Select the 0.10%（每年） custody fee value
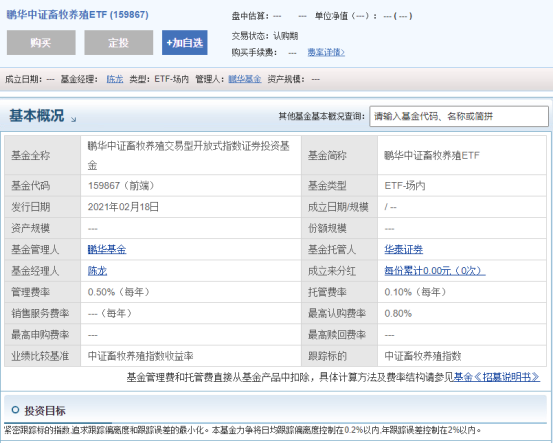Viewport: 554px width, 444px height. coord(416,292)
